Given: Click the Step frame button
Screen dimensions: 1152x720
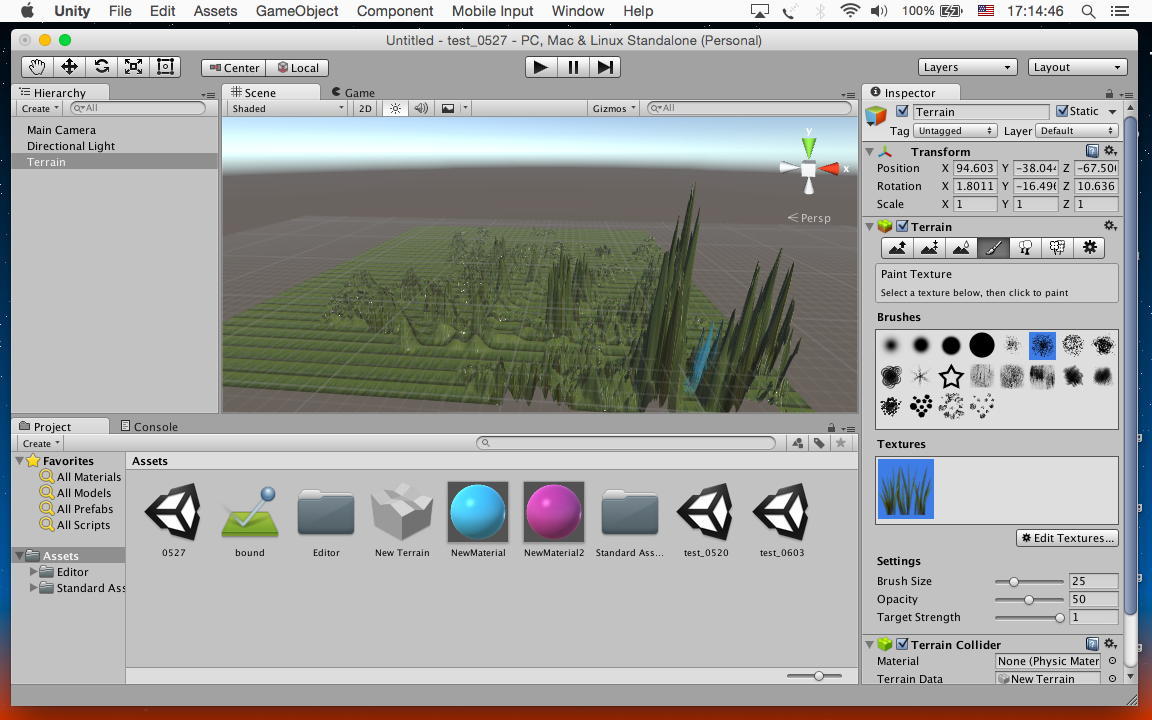Looking at the screenshot, I should click(x=605, y=67).
